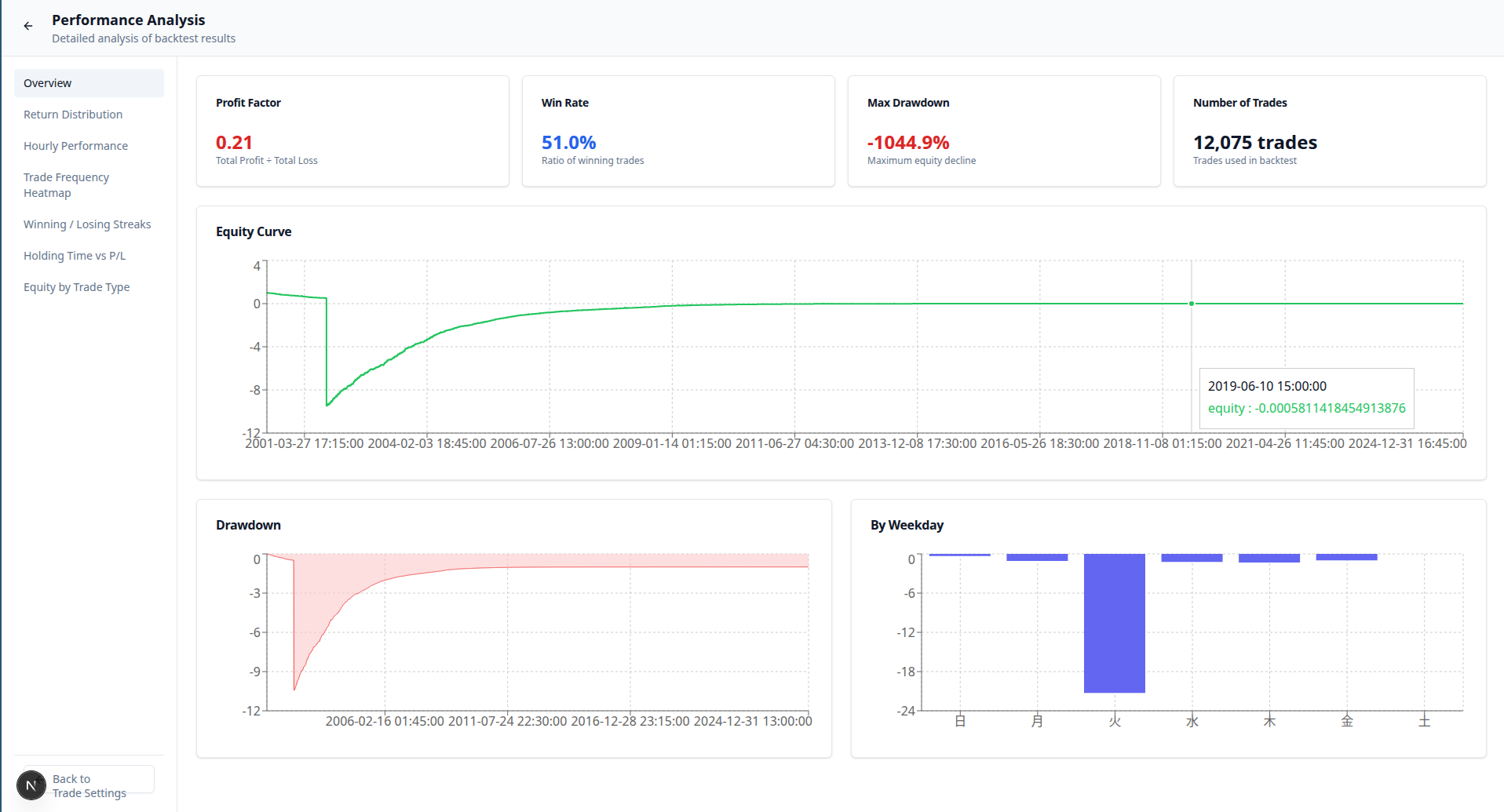Click the Number of Trades card
The width and height of the screenshot is (1504, 812).
1330,131
